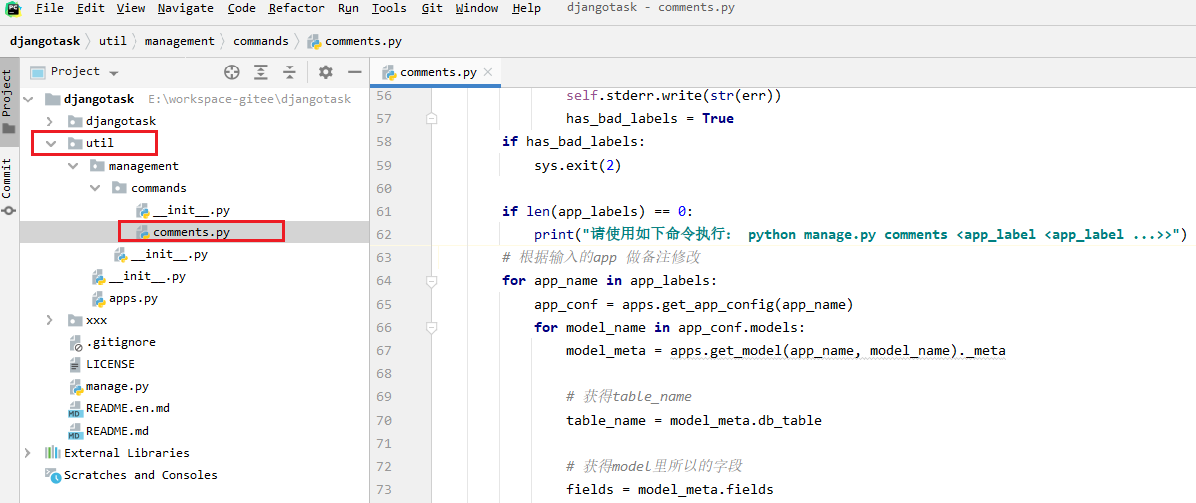Image resolution: width=1196 pixels, height=503 pixels.
Task: Click the PyCharm application logo icon
Action: pyautogui.click(x=14, y=9)
